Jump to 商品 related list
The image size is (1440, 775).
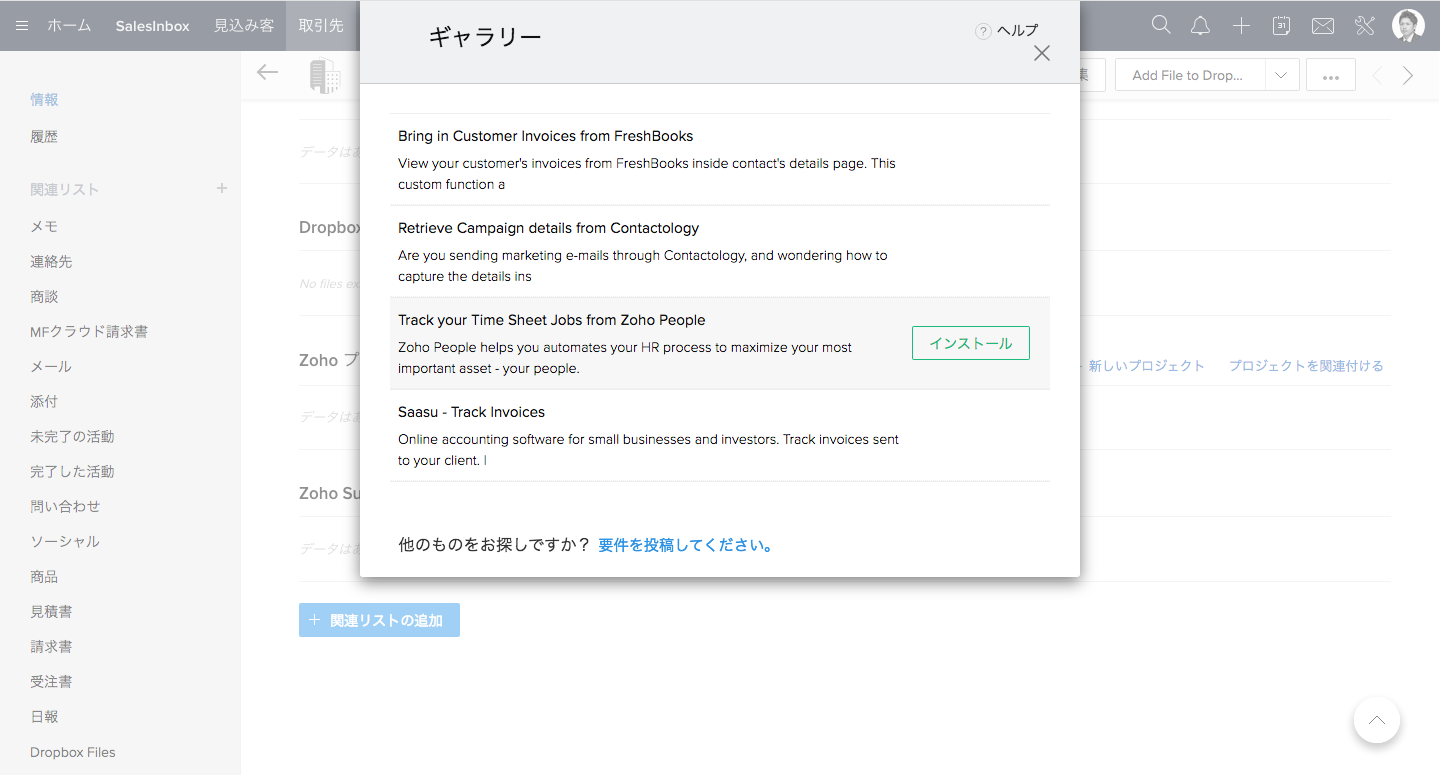(x=44, y=576)
